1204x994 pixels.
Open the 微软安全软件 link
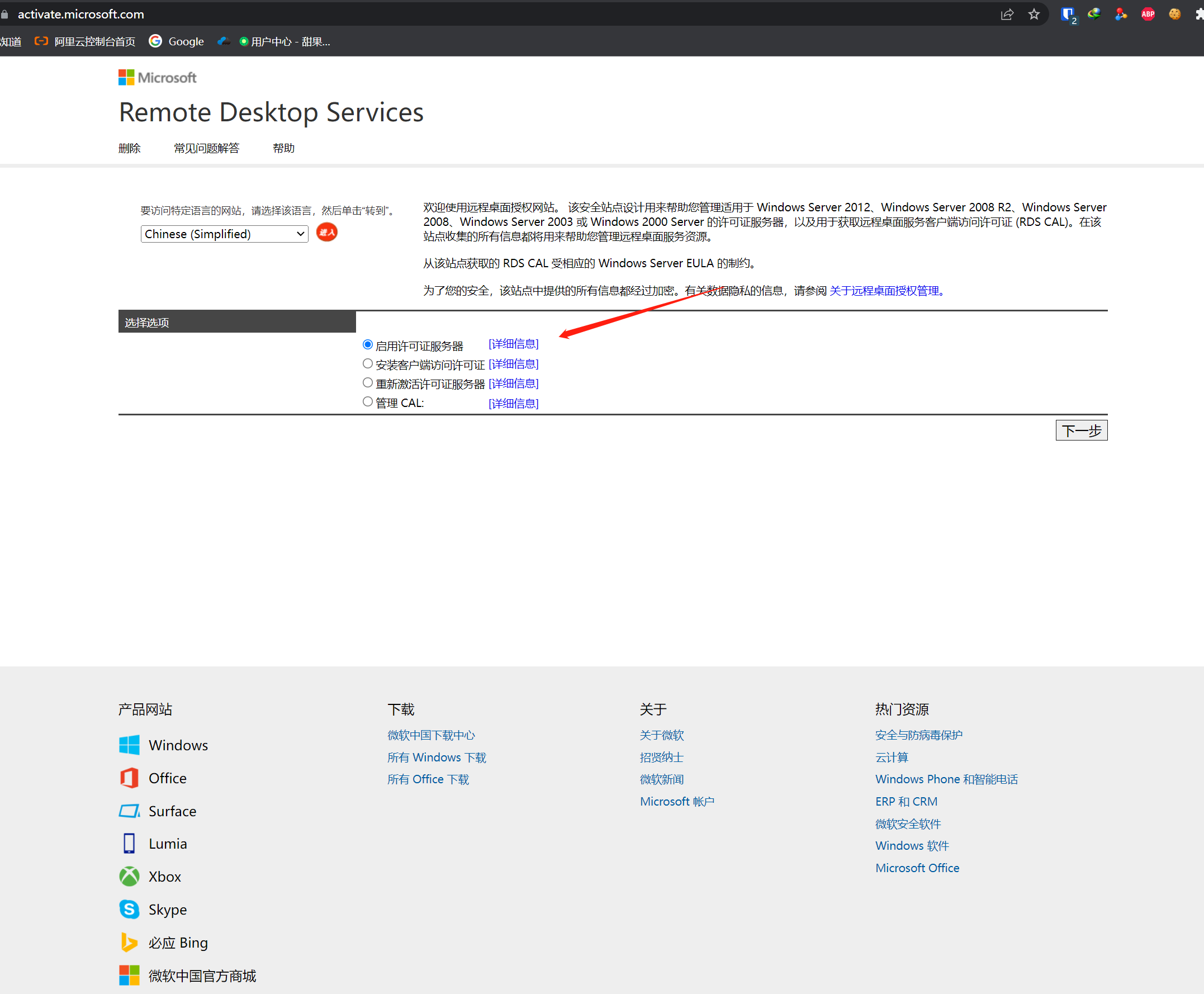908,824
